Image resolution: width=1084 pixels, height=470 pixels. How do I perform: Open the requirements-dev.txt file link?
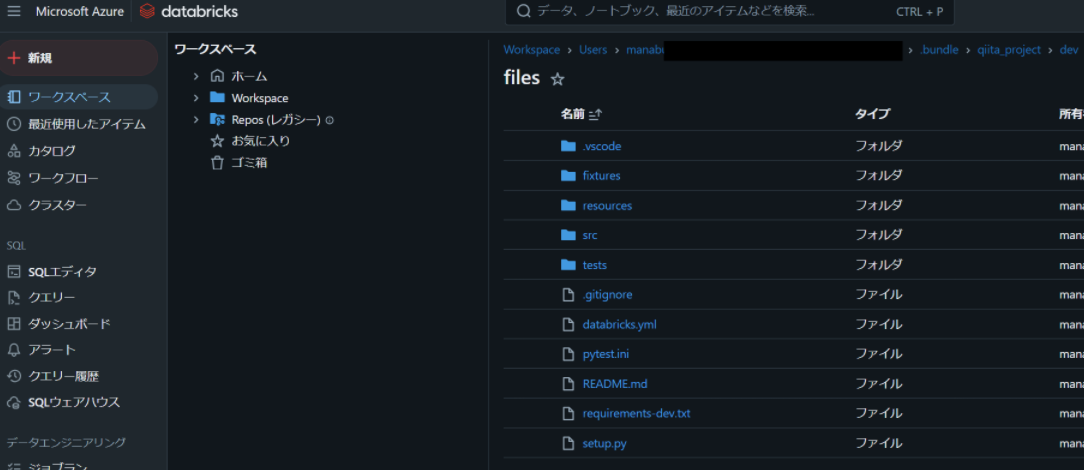coord(636,413)
